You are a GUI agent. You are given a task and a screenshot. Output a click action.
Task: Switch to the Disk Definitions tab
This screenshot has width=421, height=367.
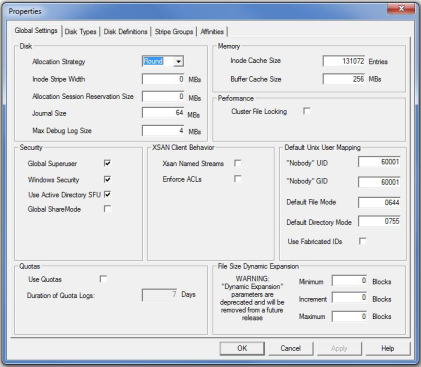[125, 32]
